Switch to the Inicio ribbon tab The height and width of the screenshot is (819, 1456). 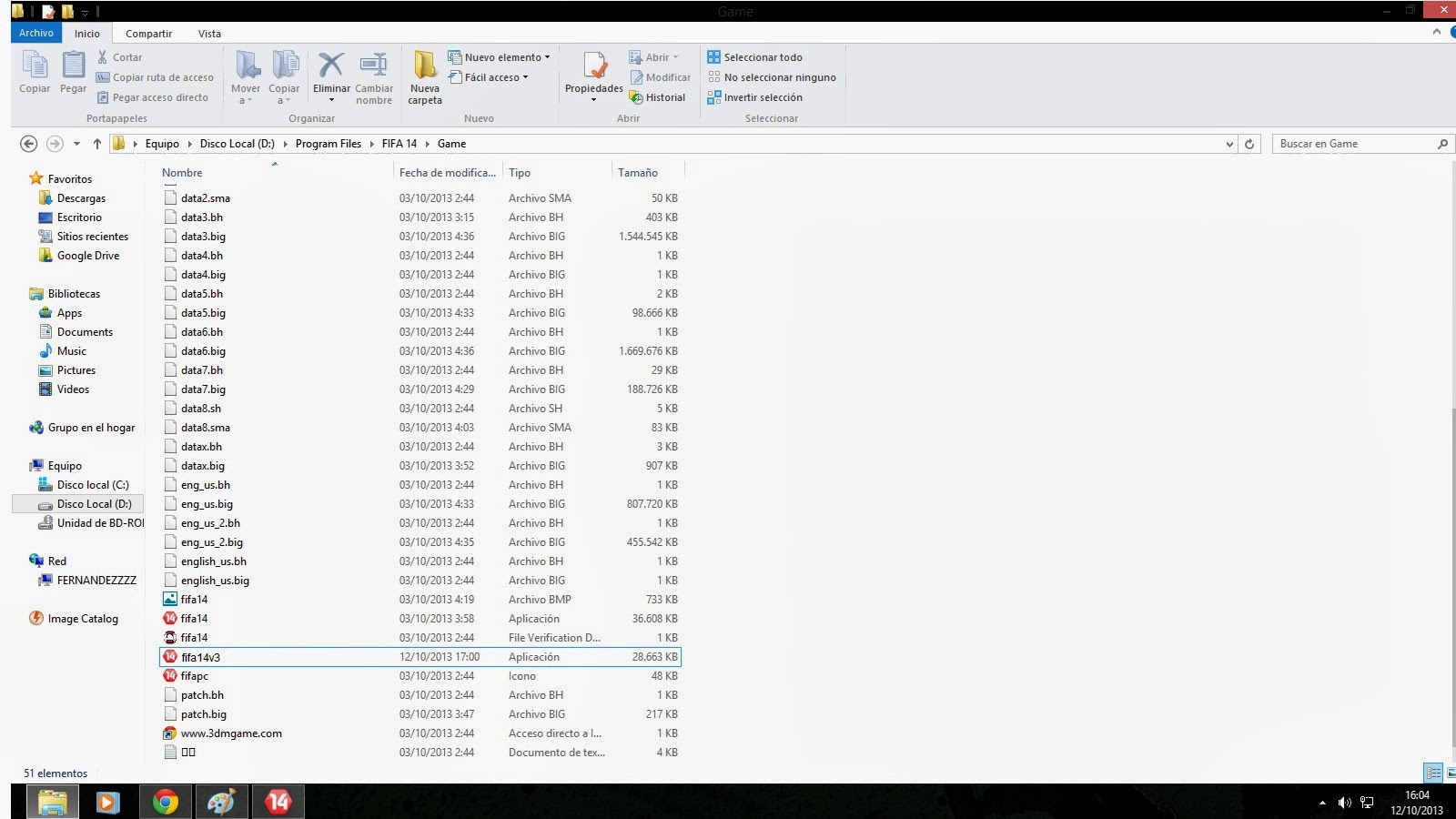point(87,34)
